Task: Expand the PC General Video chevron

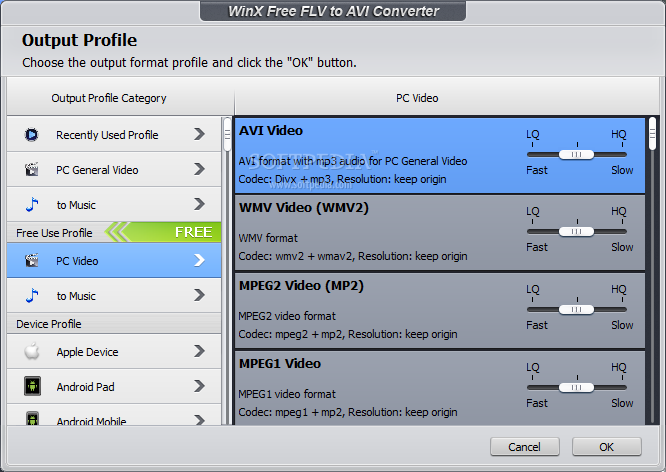Action: point(199,169)
